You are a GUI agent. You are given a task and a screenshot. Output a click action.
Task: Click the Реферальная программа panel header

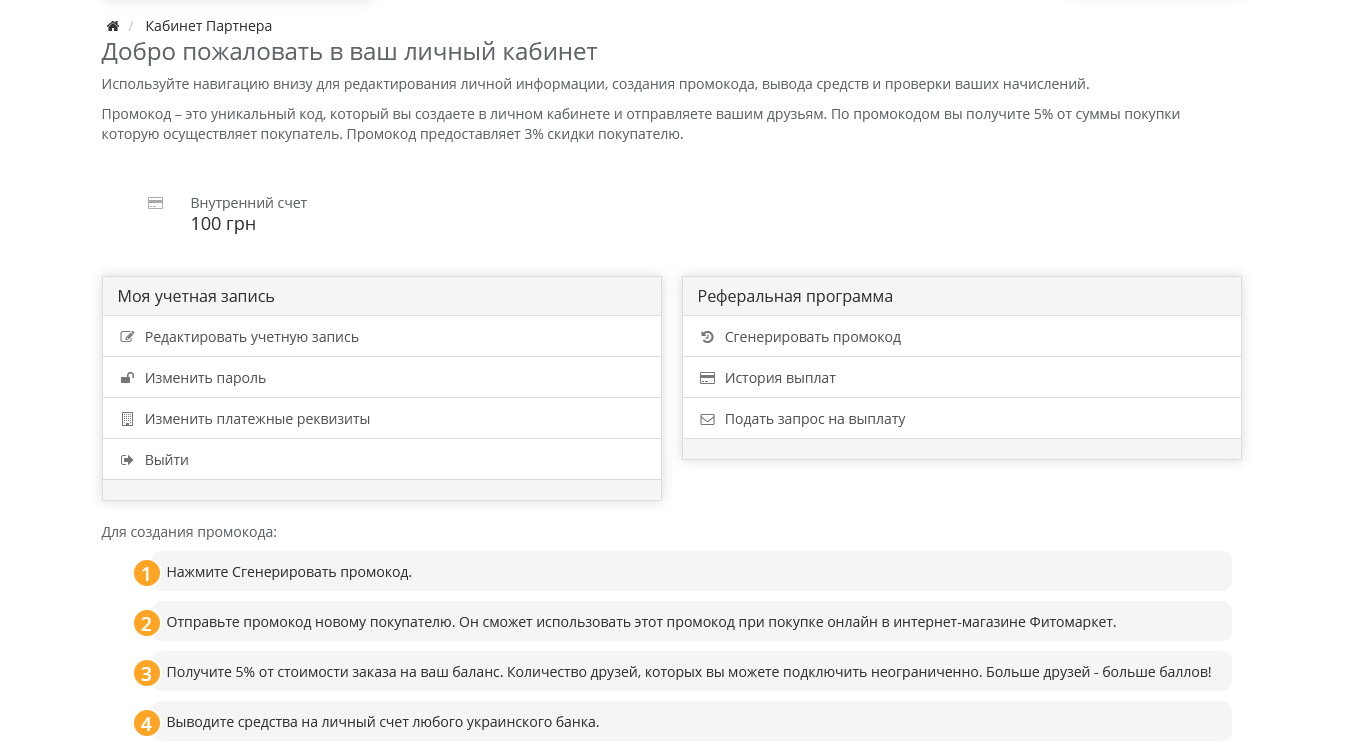tap(962, 296)
